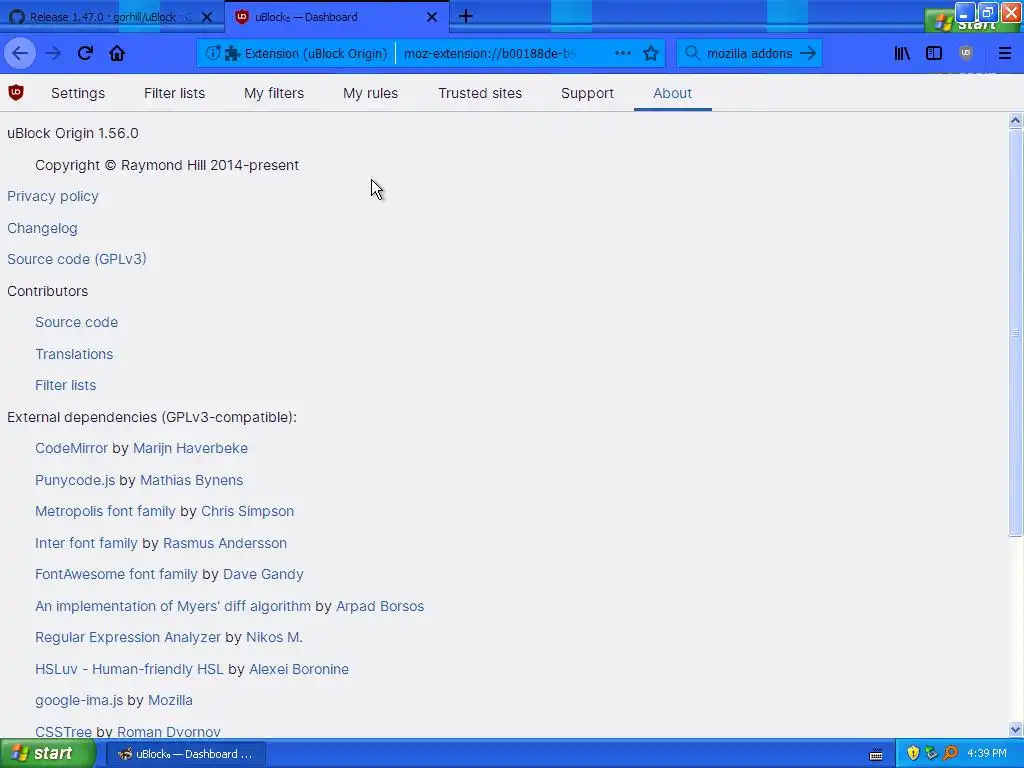Open the Mozilla author link
This screenshot has height=768, width=1024.
[170, 700]
